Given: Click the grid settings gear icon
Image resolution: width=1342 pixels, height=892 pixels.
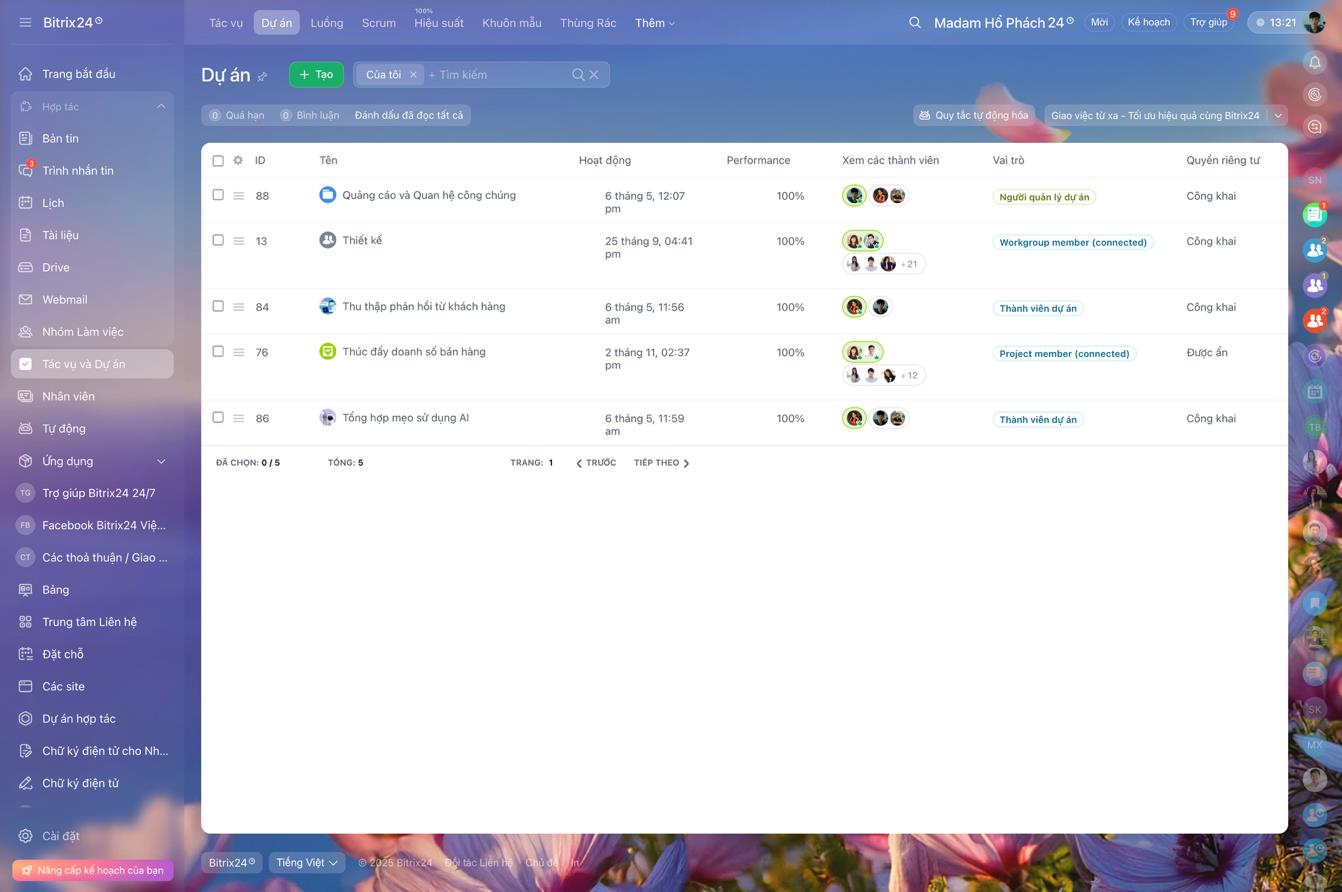Looking at the screenshot, I should click(x=238, y=160).
